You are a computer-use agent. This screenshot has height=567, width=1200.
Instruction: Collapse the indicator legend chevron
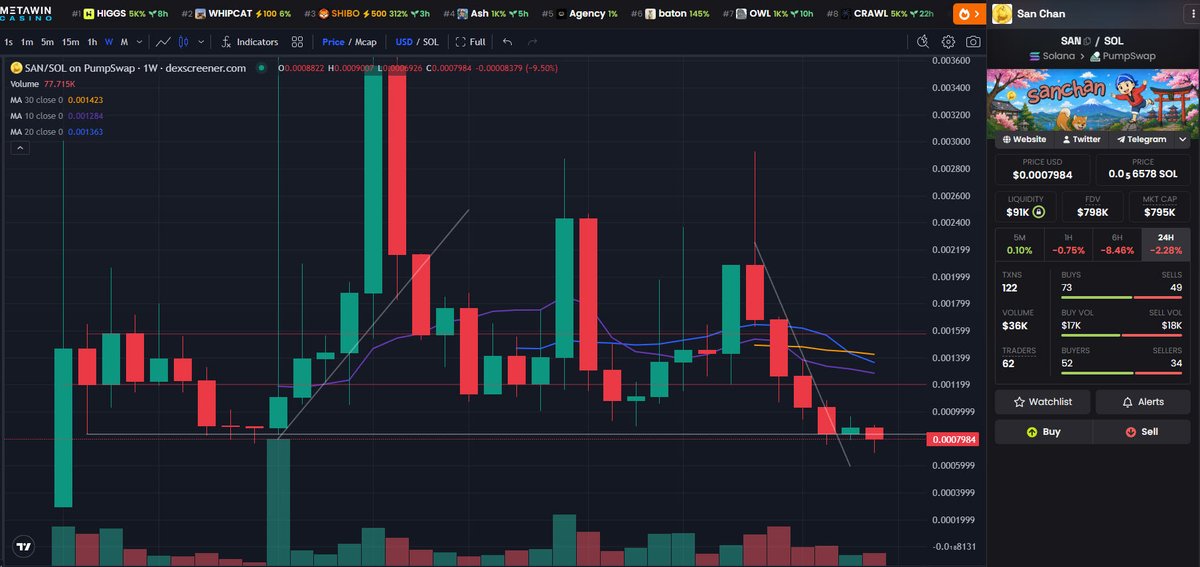(20, 147)
